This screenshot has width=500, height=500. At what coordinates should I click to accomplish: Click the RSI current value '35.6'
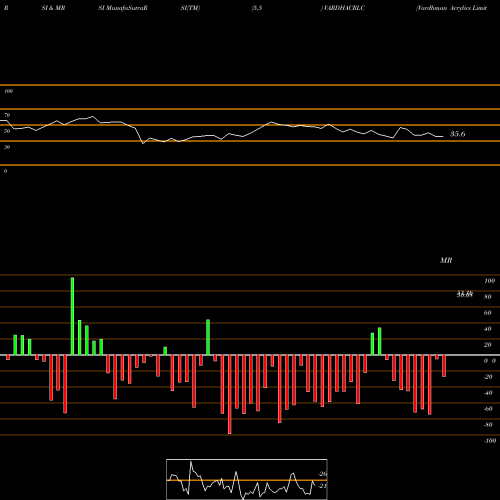(457, 134)
